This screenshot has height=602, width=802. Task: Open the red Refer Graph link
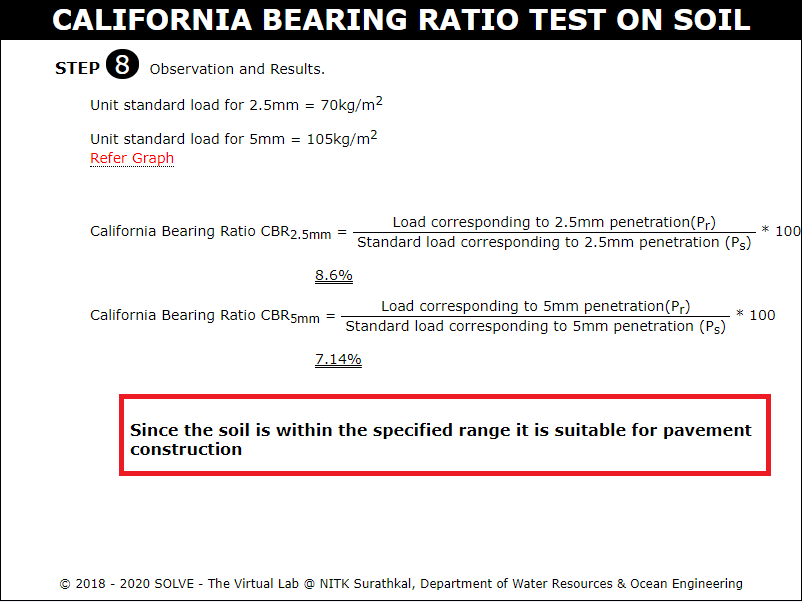pos(132,159)
